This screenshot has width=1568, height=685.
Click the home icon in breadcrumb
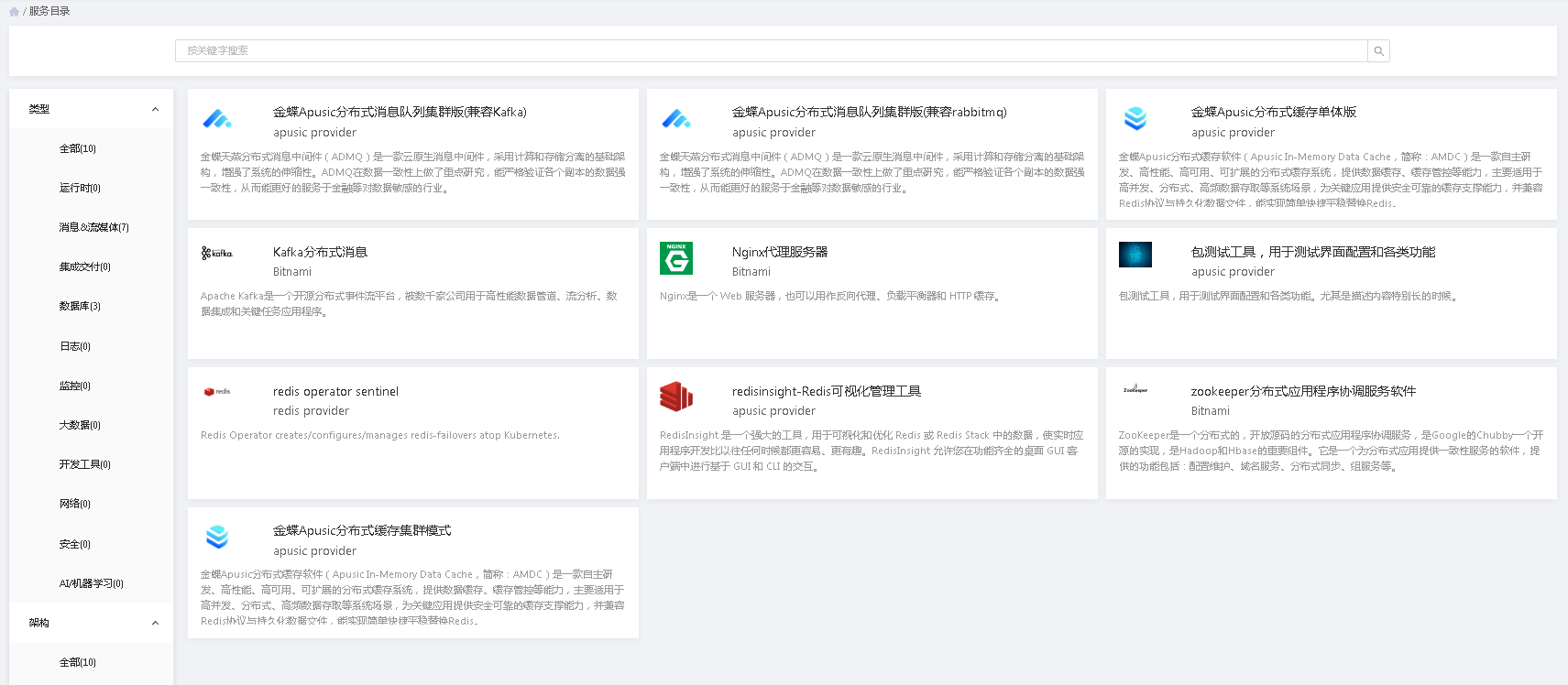pyautogui.click(x=14, y=12)
